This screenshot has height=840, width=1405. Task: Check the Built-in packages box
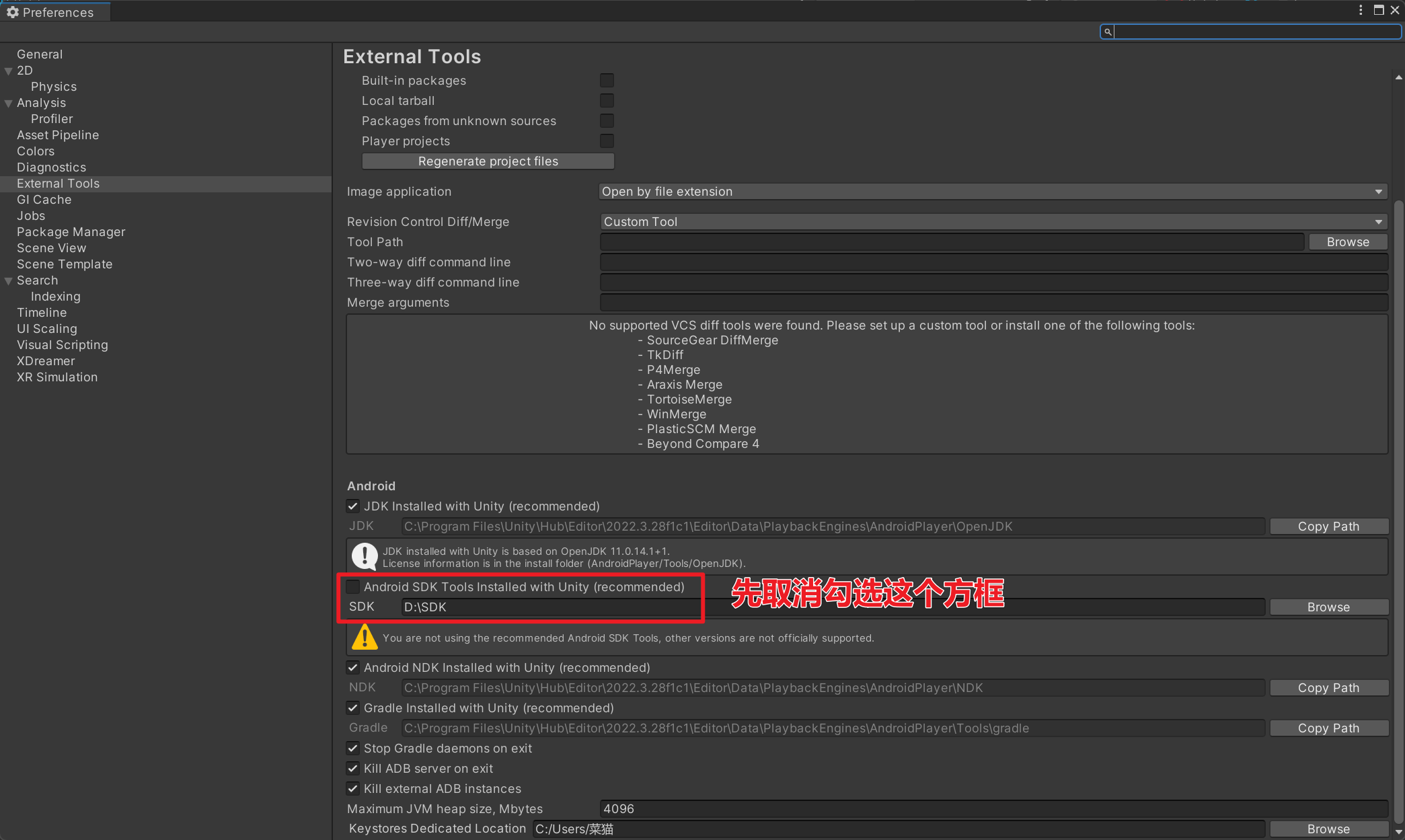607,80
